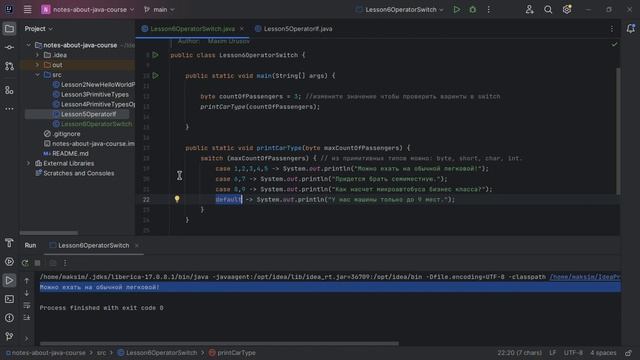Open the Project tool window folder icon

point(9,29)
